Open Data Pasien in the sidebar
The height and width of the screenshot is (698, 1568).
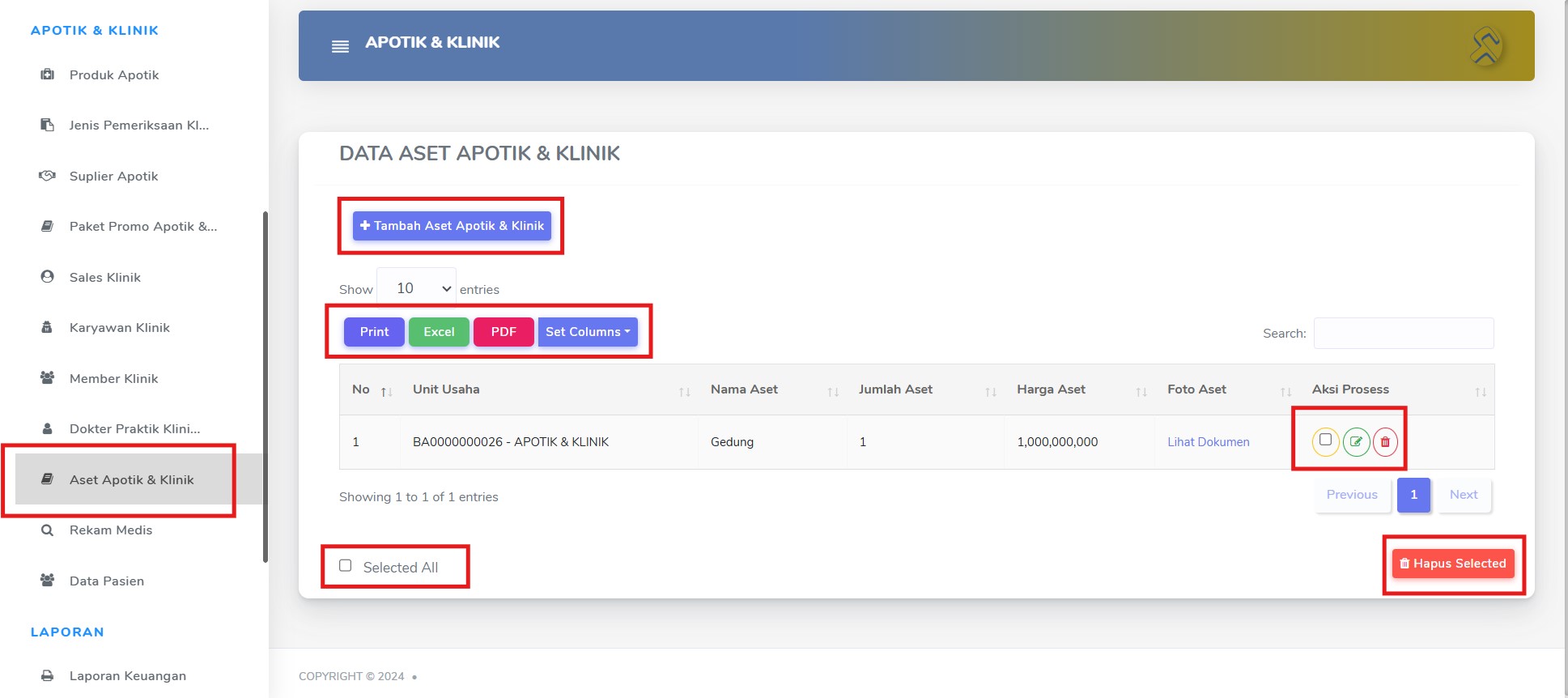107,581
